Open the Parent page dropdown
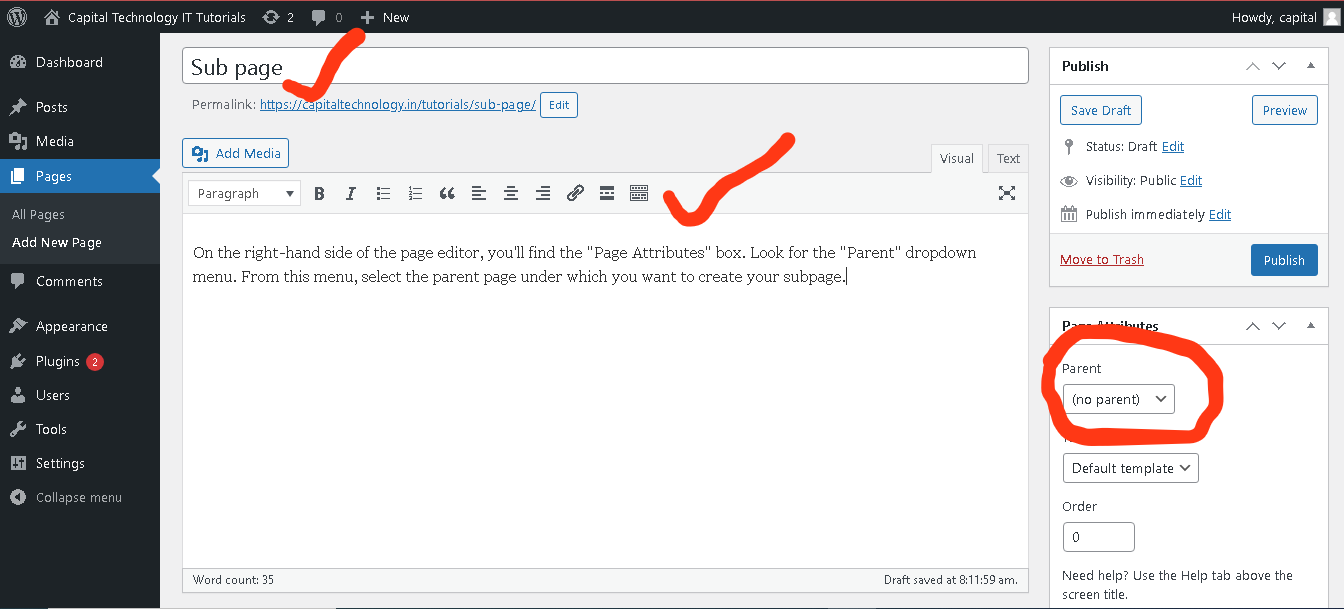Viewport: 1344px width, 609px height. pyautogui.click(x=1118, y=399)
